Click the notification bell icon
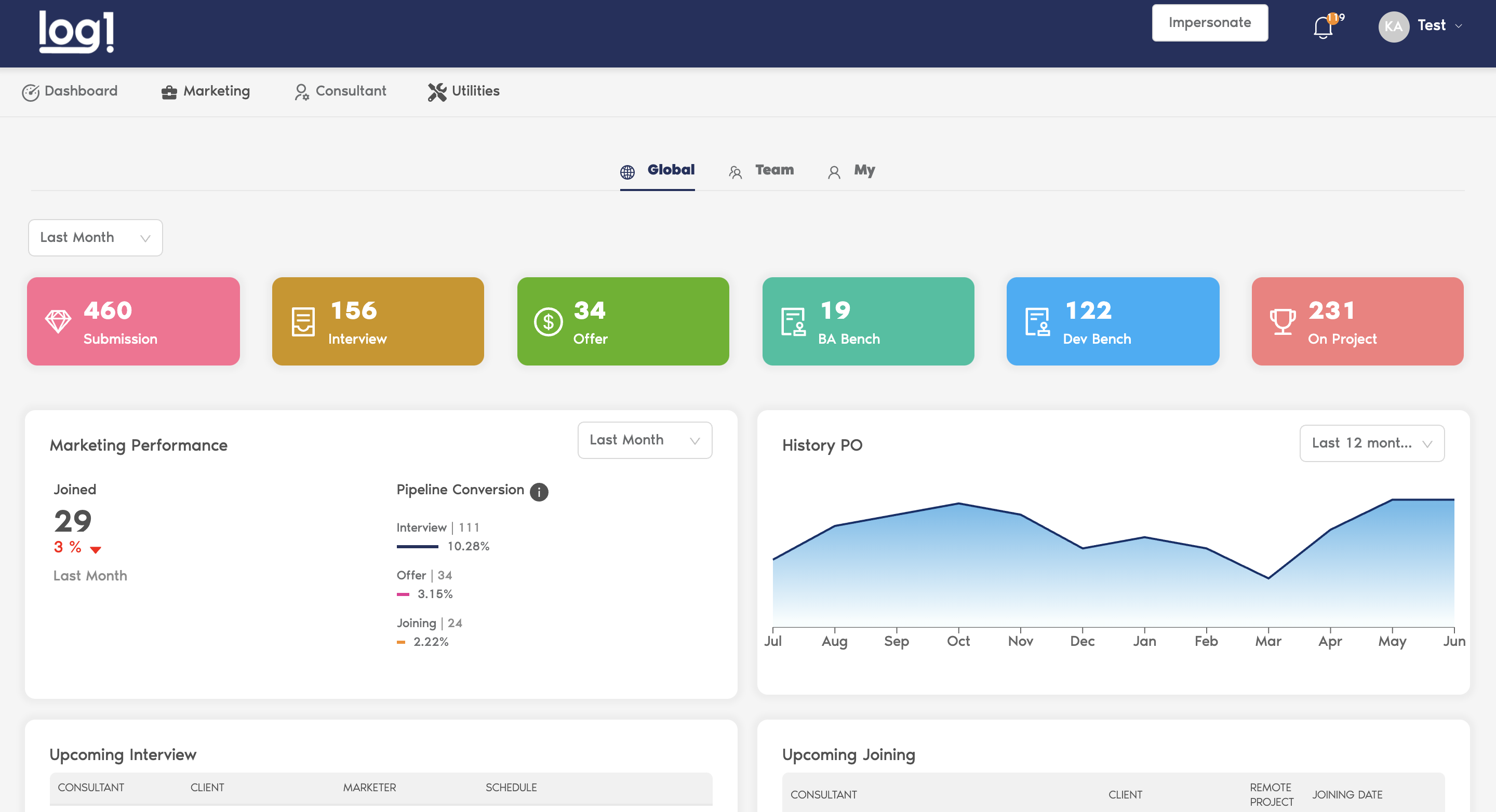Image resolution: width=1496 pixels, height=812 pixels. (1323, 28)
